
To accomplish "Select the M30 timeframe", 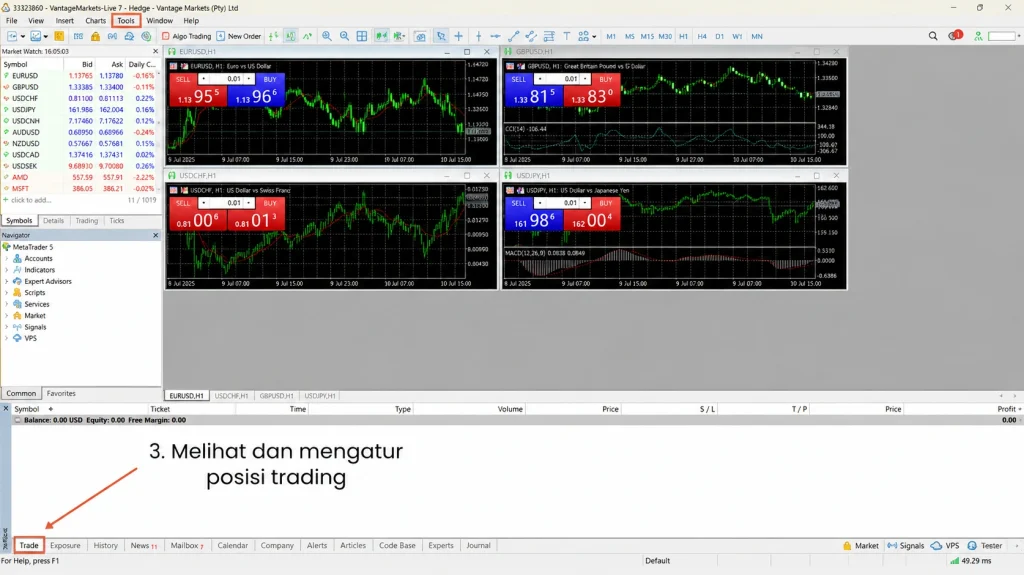I will click(x=665, y=37).
